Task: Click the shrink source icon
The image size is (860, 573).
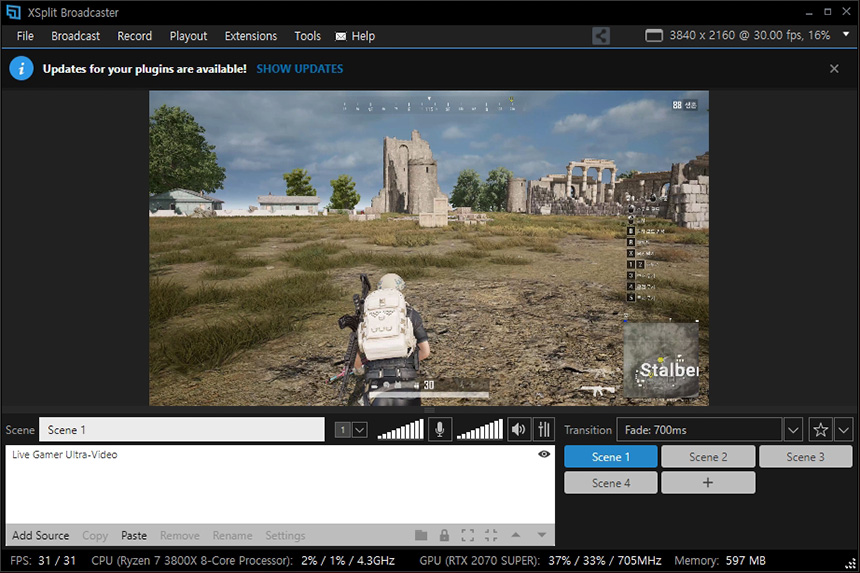Action: pyautogui.click(x=491, y=535)
